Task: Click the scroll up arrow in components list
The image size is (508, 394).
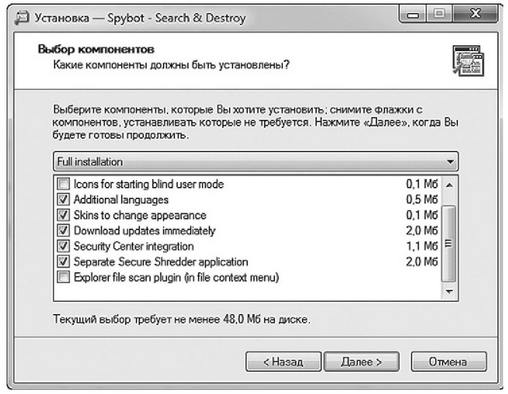Action: point(449,185)
